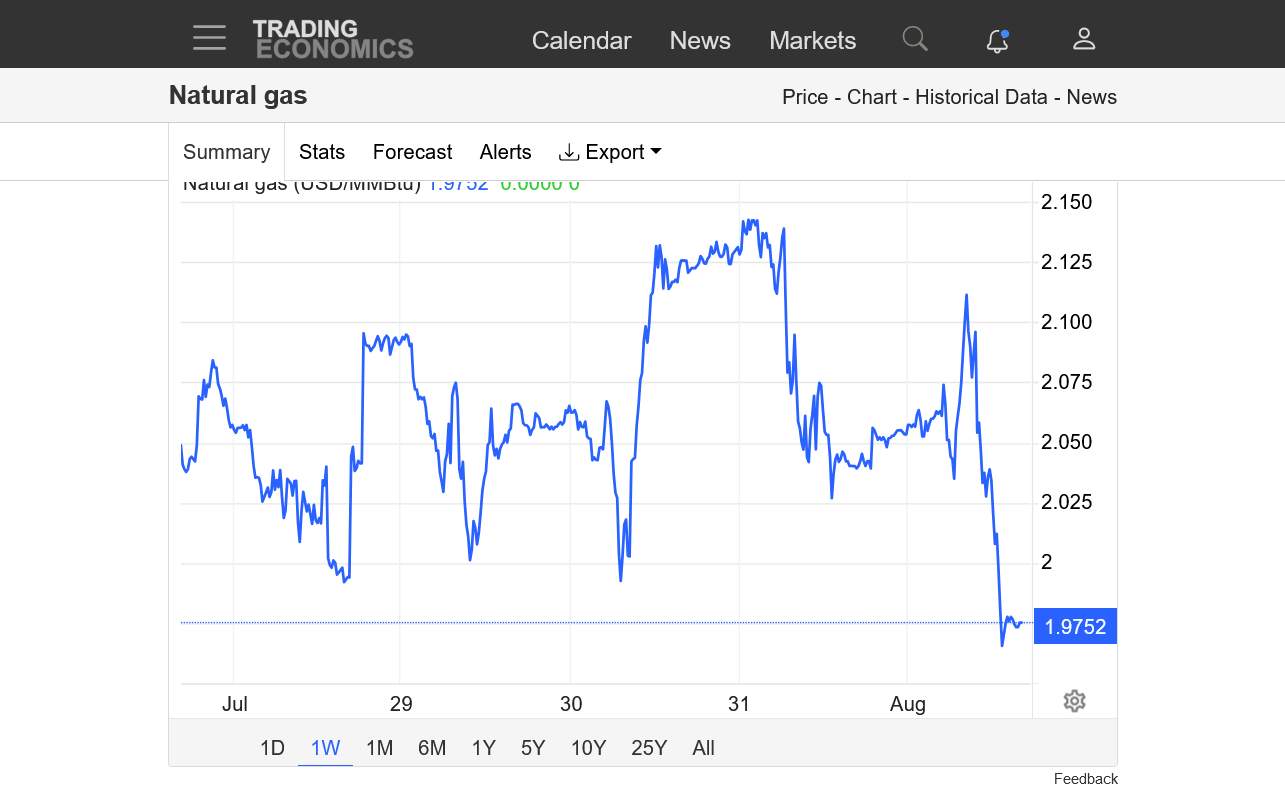Open the hamburger navigation menu

click(x=210, y=38)
